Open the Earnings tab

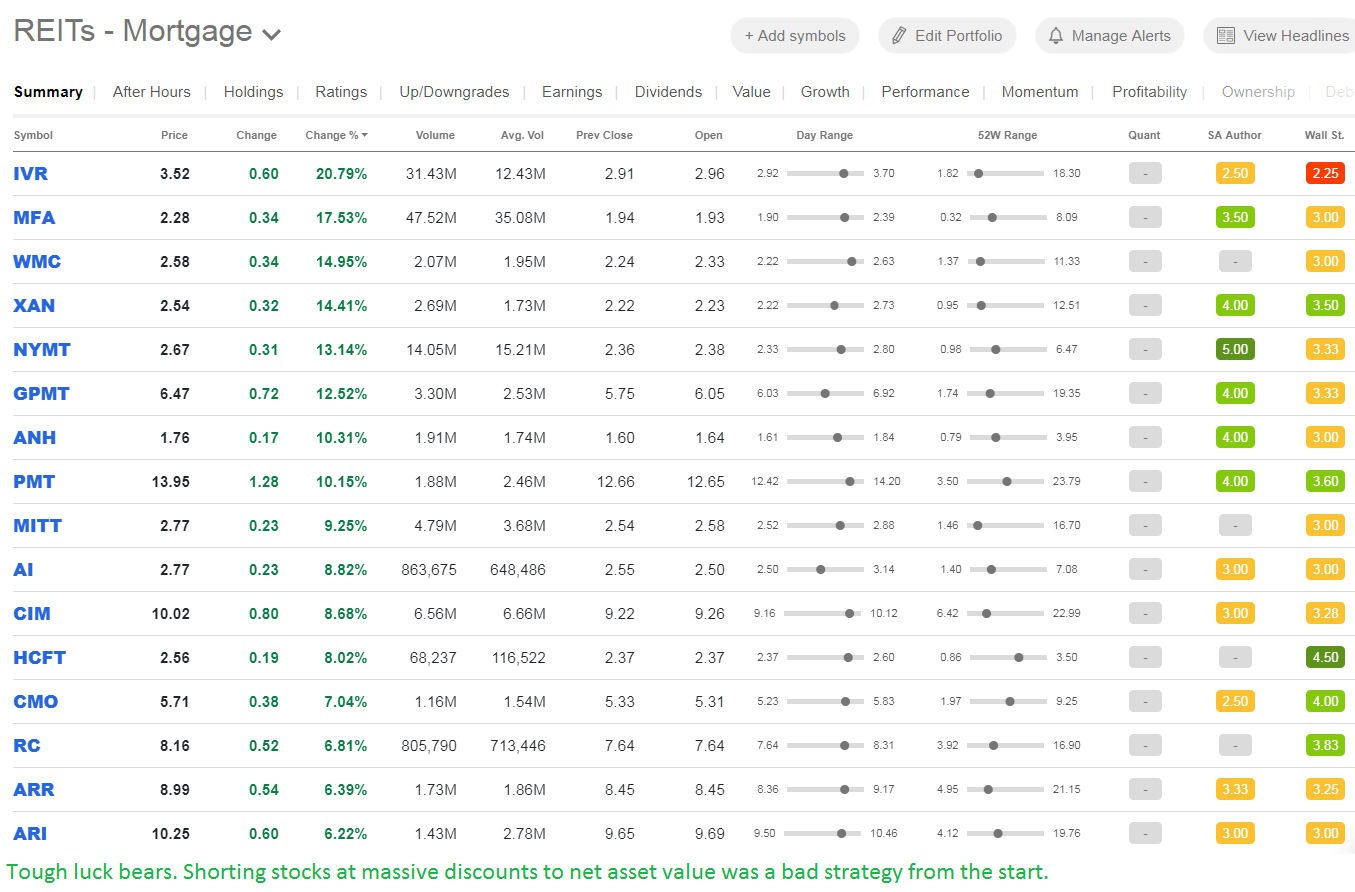point(572,92)
